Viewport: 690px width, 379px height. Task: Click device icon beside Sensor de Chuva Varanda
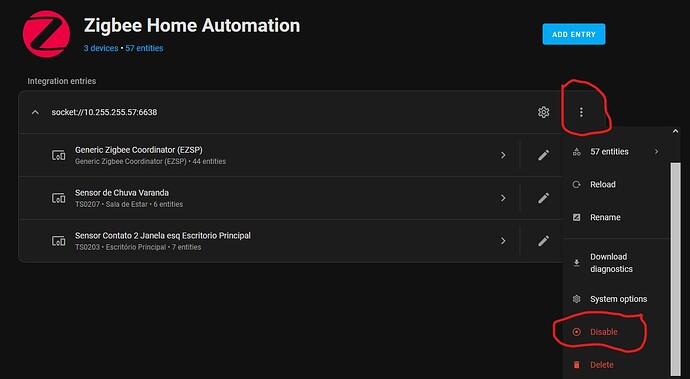[x=59, y=198]
